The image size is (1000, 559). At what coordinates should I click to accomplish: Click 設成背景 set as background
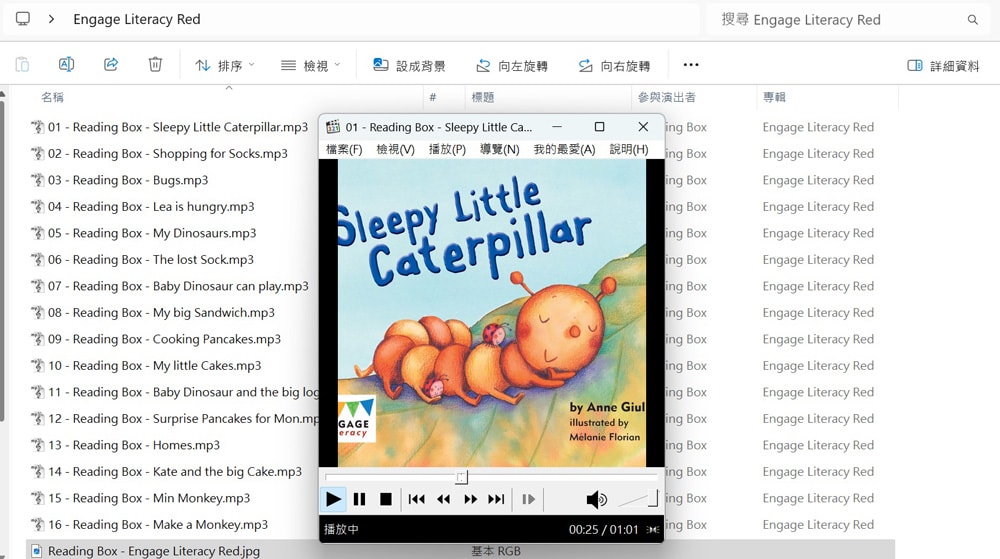pyautogui.click(x=409, y=65)
